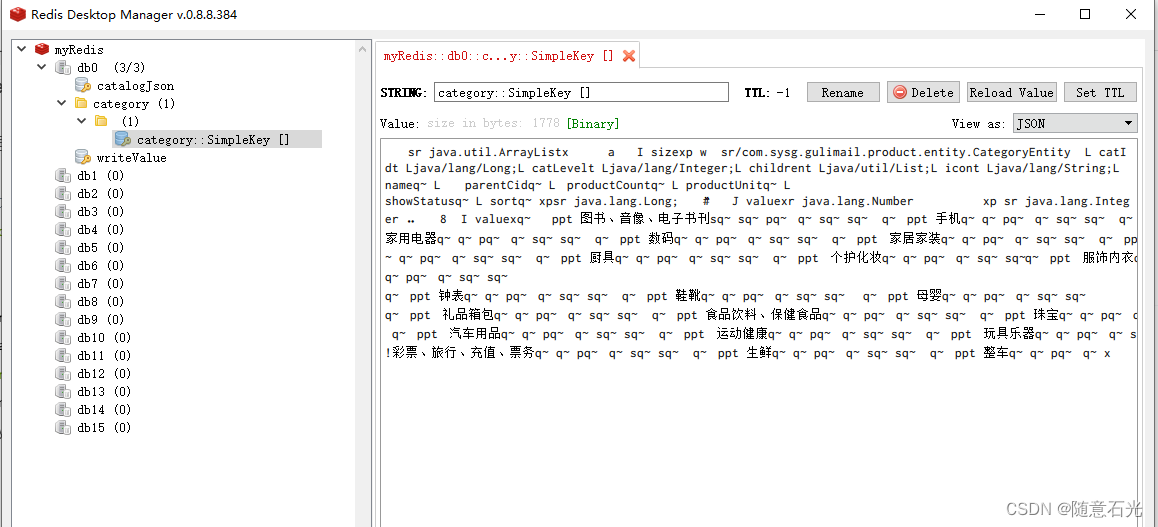Click the catalogJson key icon
Image resolution: width=1158 pixels, height=527 pixels.
pos(83,86)
